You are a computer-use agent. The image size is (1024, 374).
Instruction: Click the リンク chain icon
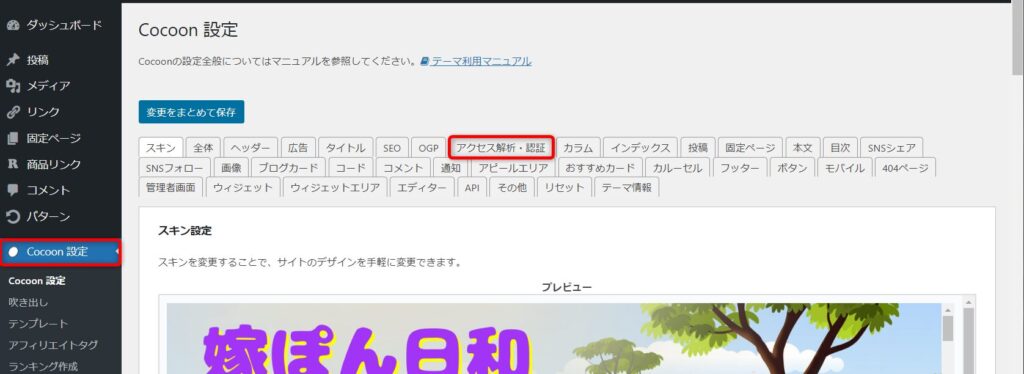point(13,112)
